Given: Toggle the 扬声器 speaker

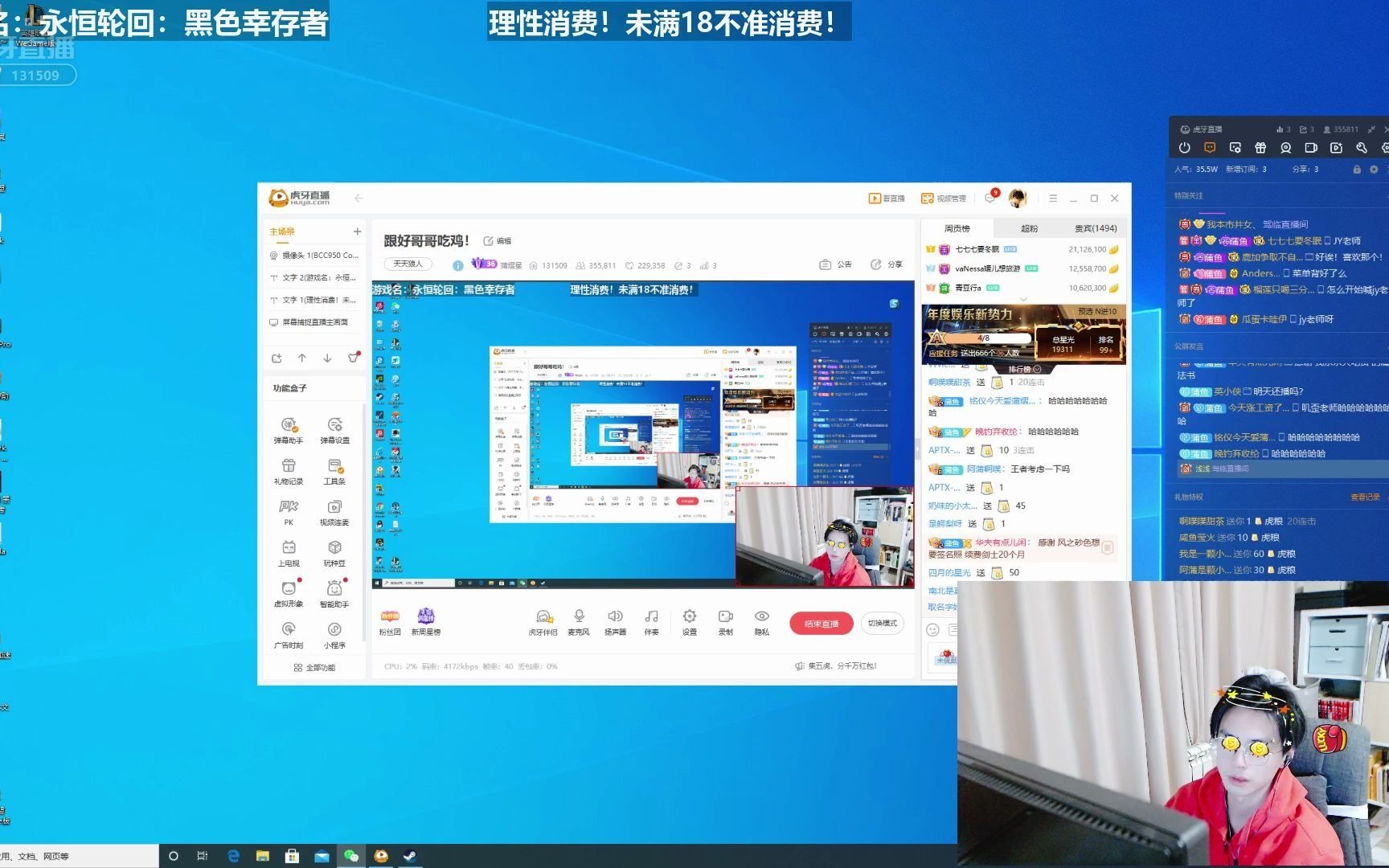Looking at the screenshot, I should point(615,623).
